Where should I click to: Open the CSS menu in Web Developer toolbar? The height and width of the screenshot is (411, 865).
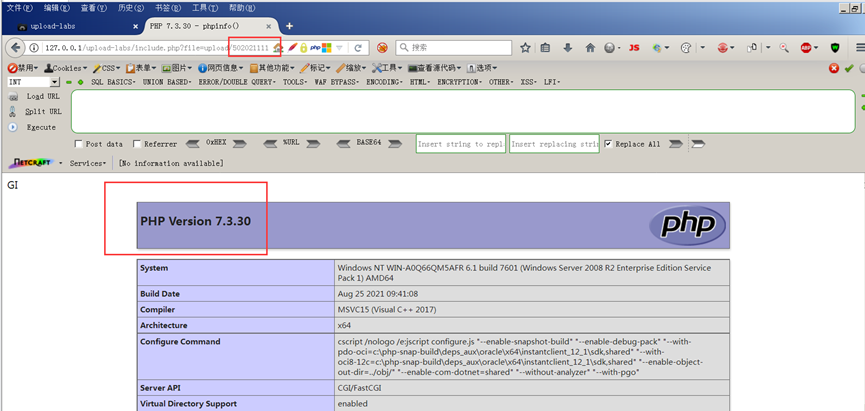pyautogui.click(x=106, y=68)
